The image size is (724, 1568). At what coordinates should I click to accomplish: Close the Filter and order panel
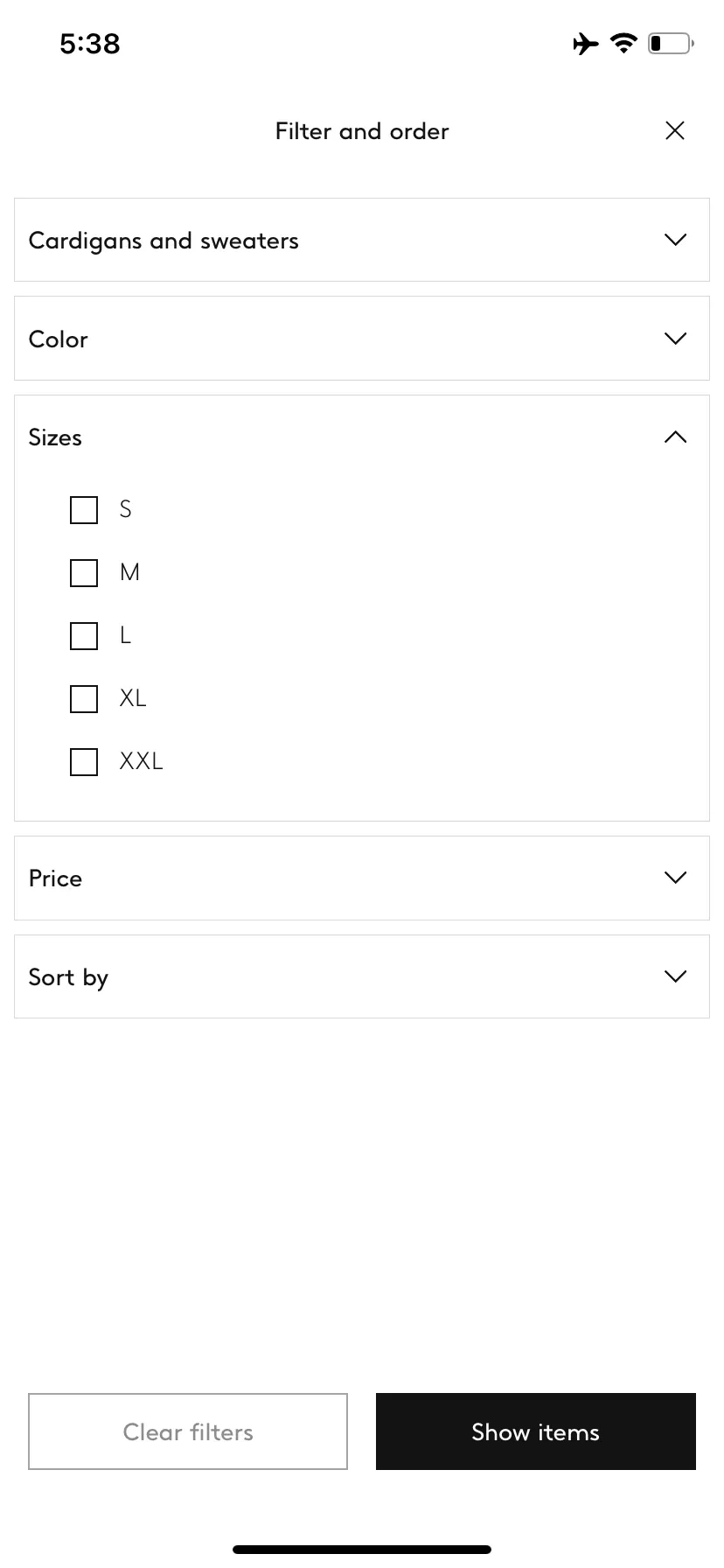[x=674, y=130]
